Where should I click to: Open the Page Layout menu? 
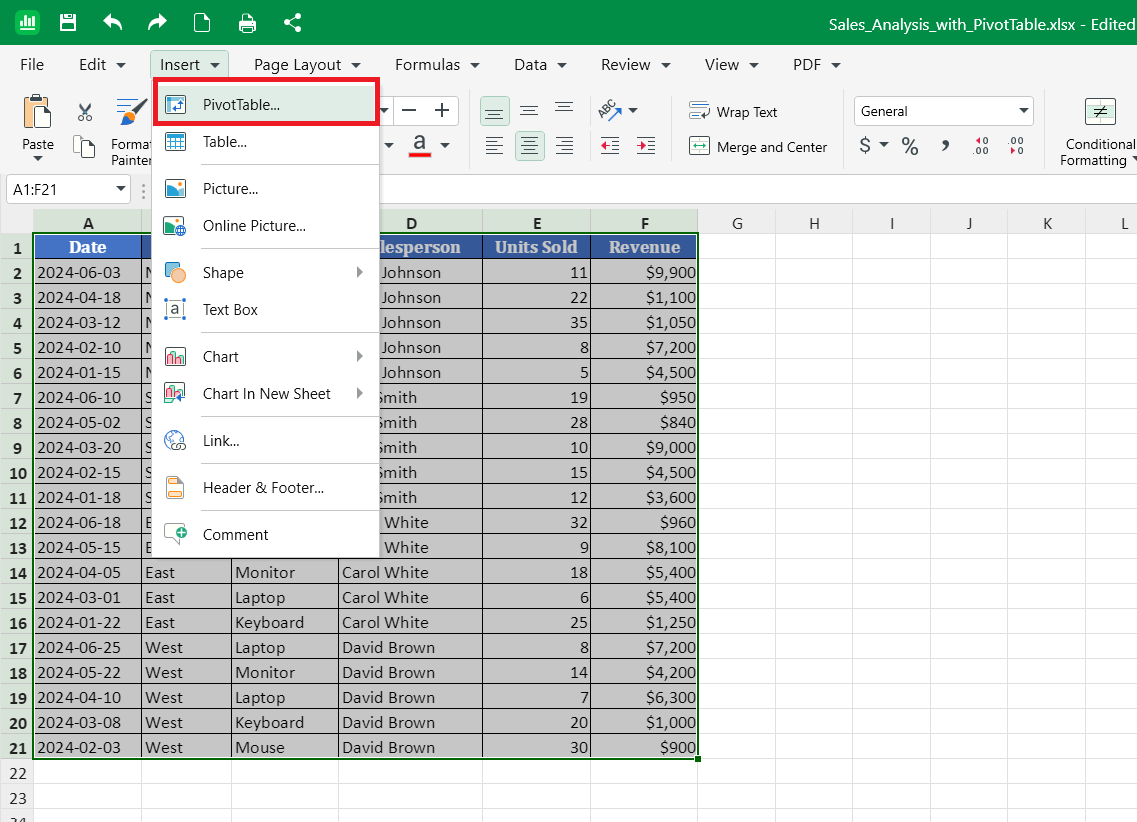pyautogui.click(x=307, y=65)
